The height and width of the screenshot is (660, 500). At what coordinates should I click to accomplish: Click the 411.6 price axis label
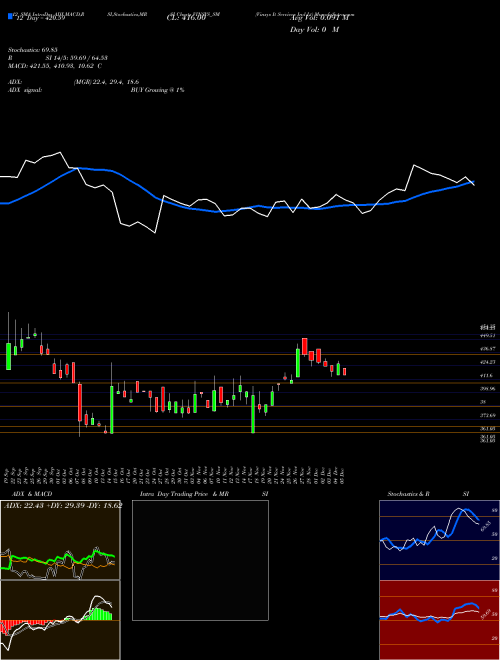(486, 375)
